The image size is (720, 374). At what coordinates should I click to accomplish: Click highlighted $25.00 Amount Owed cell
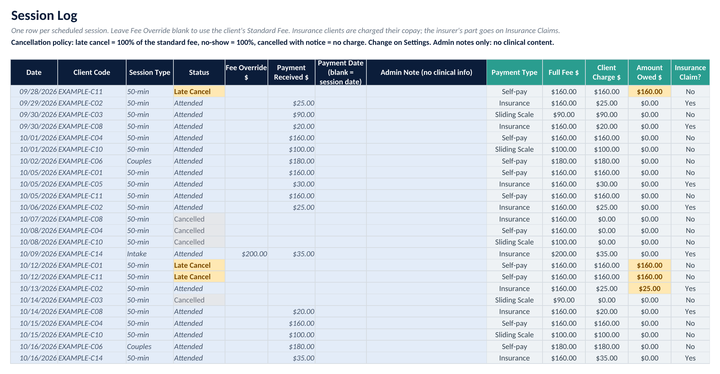point(649,289)
